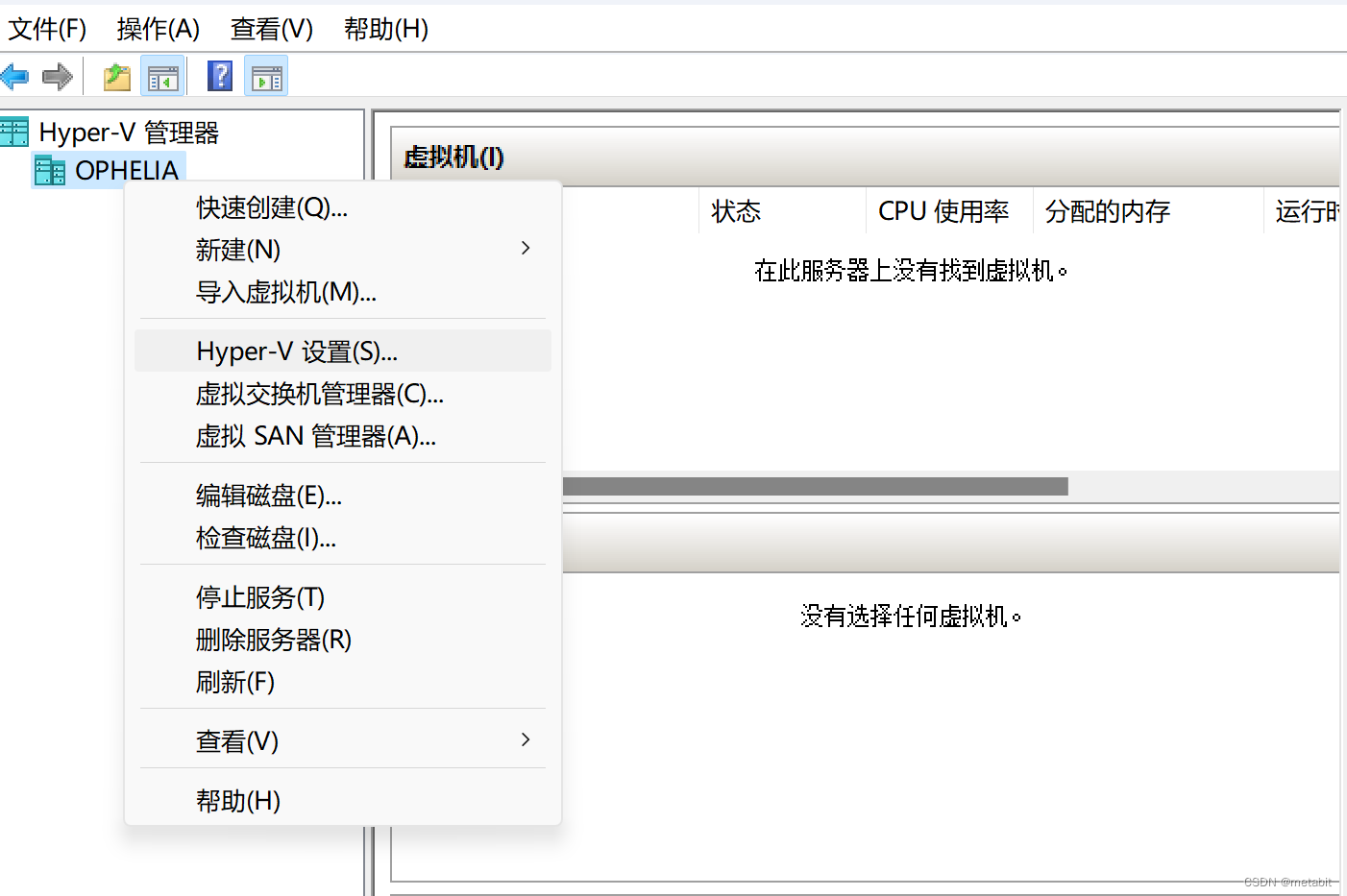Click the OPHELIA server icon
This screenshot has width=1347, height=896.
(50, 171)
